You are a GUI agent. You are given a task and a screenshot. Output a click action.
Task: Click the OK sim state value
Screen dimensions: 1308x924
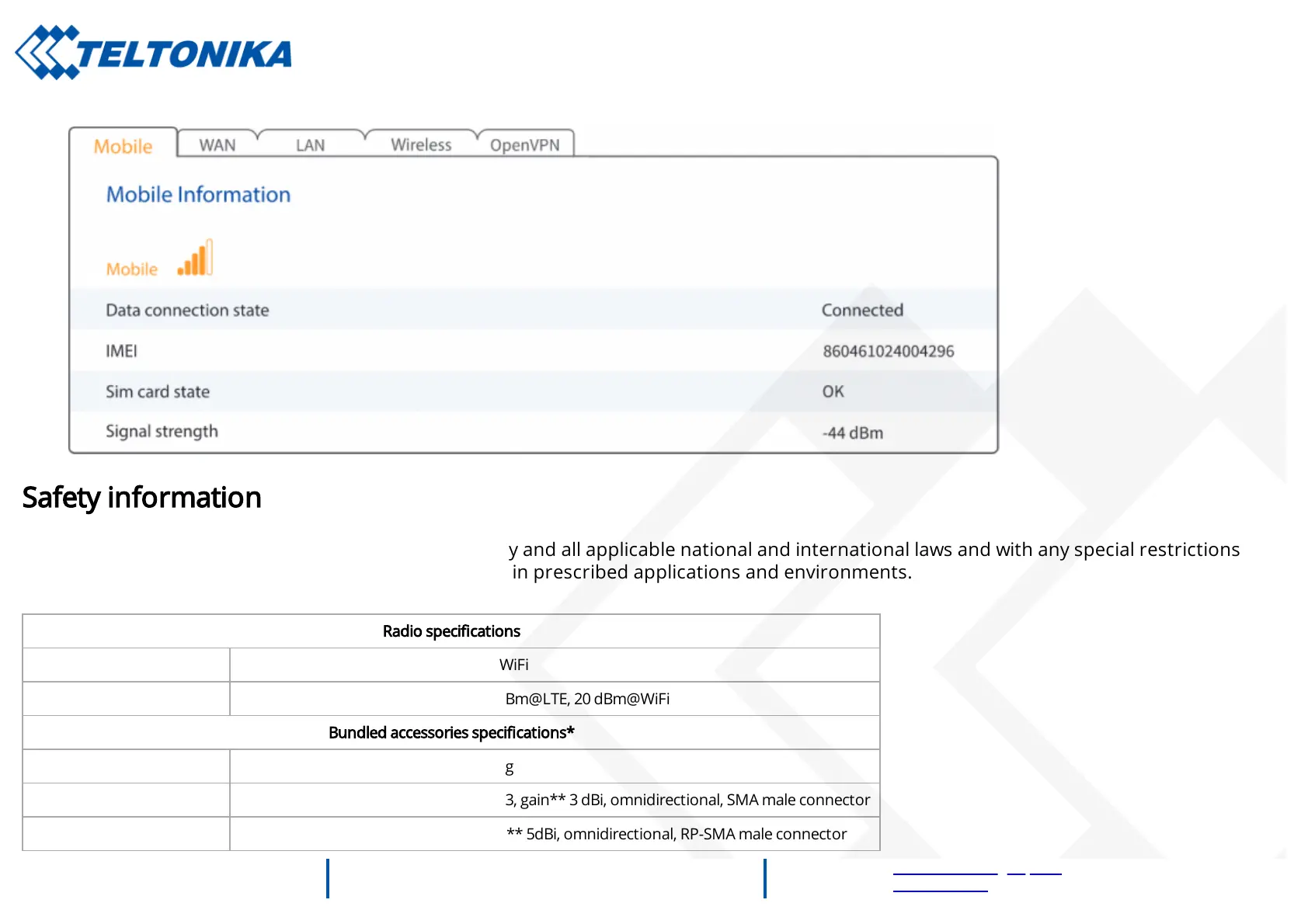833,391
